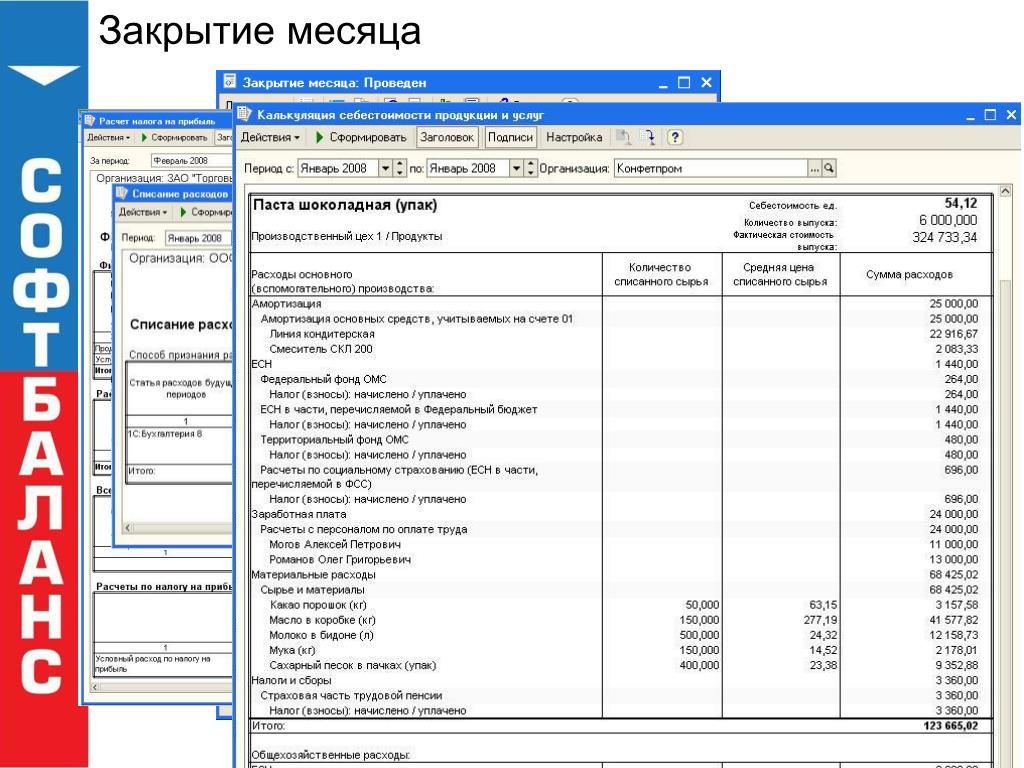This screenshot has height=768, width=1024.
Task: Click column header Средняя цена списанного сырья
Action: tap(780, 274)
